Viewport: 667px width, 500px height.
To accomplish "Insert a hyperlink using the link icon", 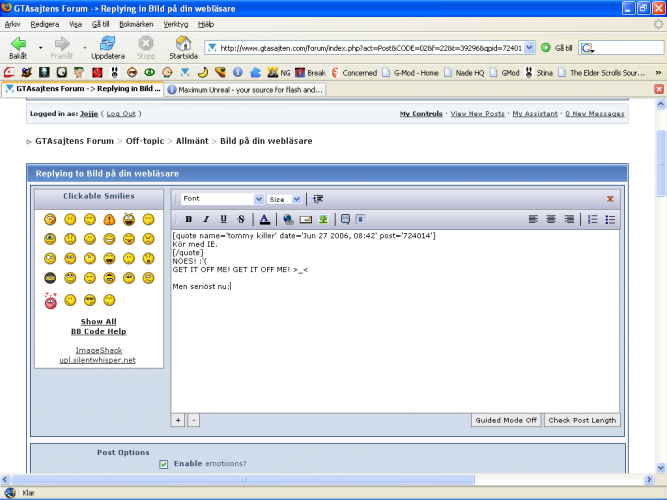I will point(288,219).
